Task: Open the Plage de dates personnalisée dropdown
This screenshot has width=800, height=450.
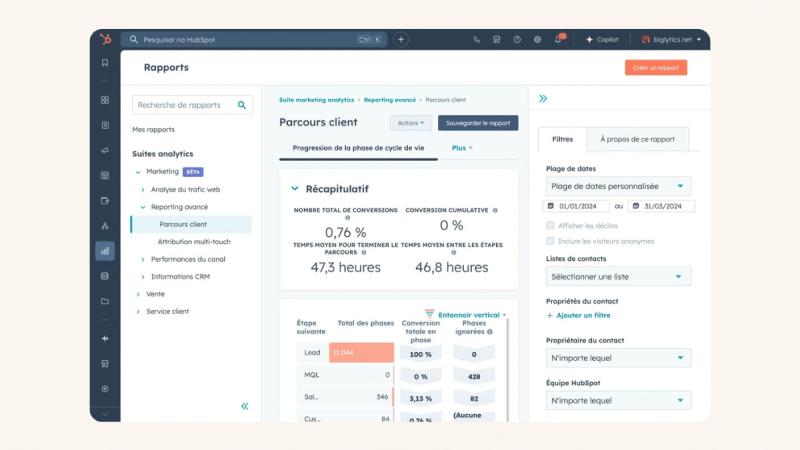Action: [618, 186]
